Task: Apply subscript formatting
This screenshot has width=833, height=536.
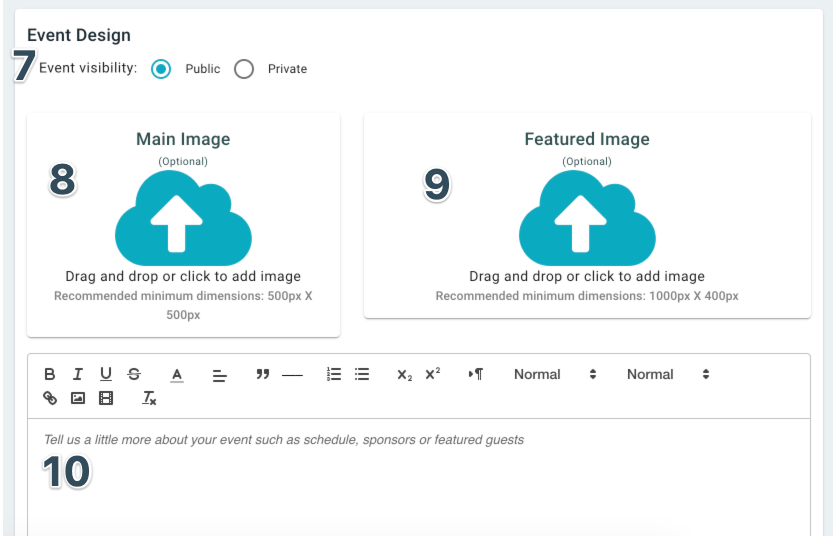Action: 404,375
